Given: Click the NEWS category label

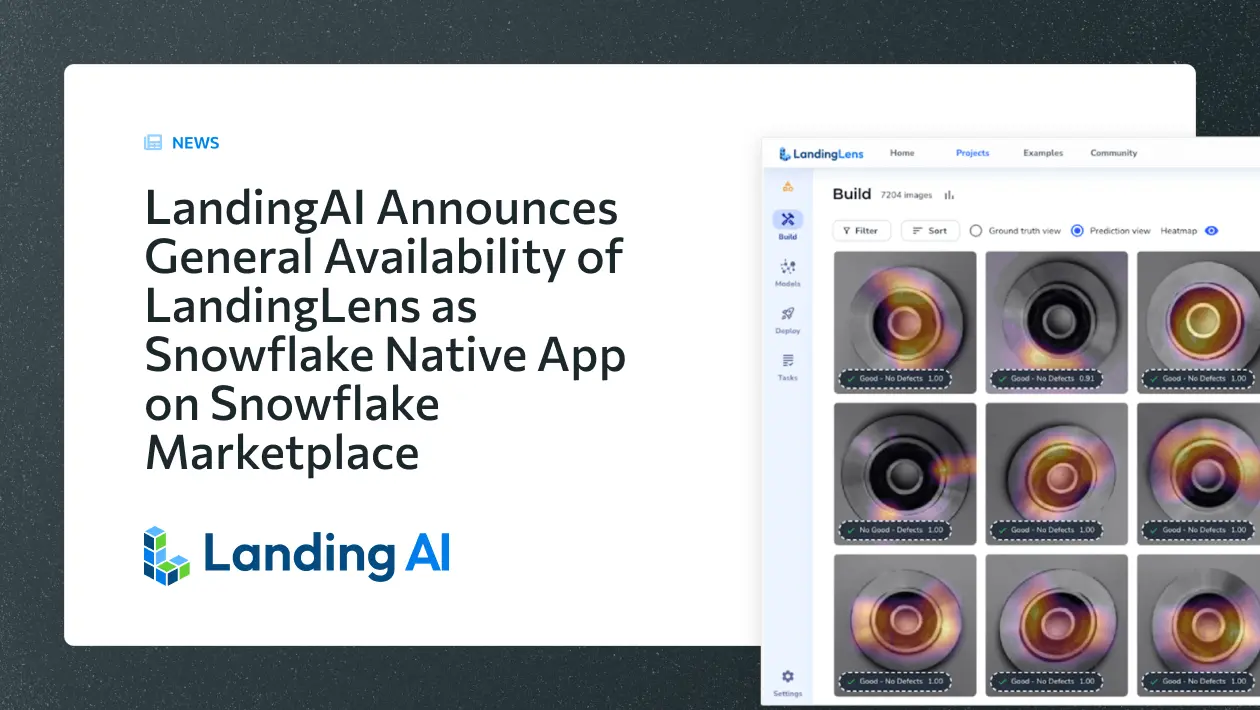Looking at the screenshot, I should 195,143.
